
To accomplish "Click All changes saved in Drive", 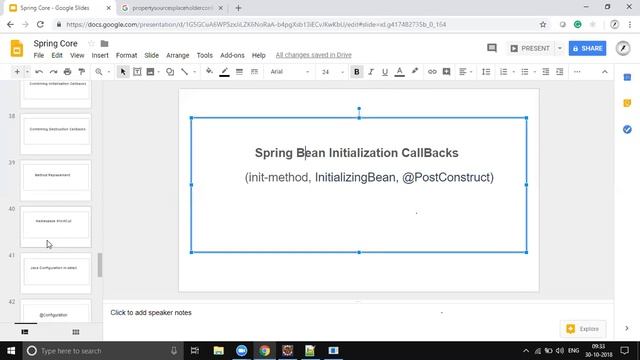I will pos(313,55).
